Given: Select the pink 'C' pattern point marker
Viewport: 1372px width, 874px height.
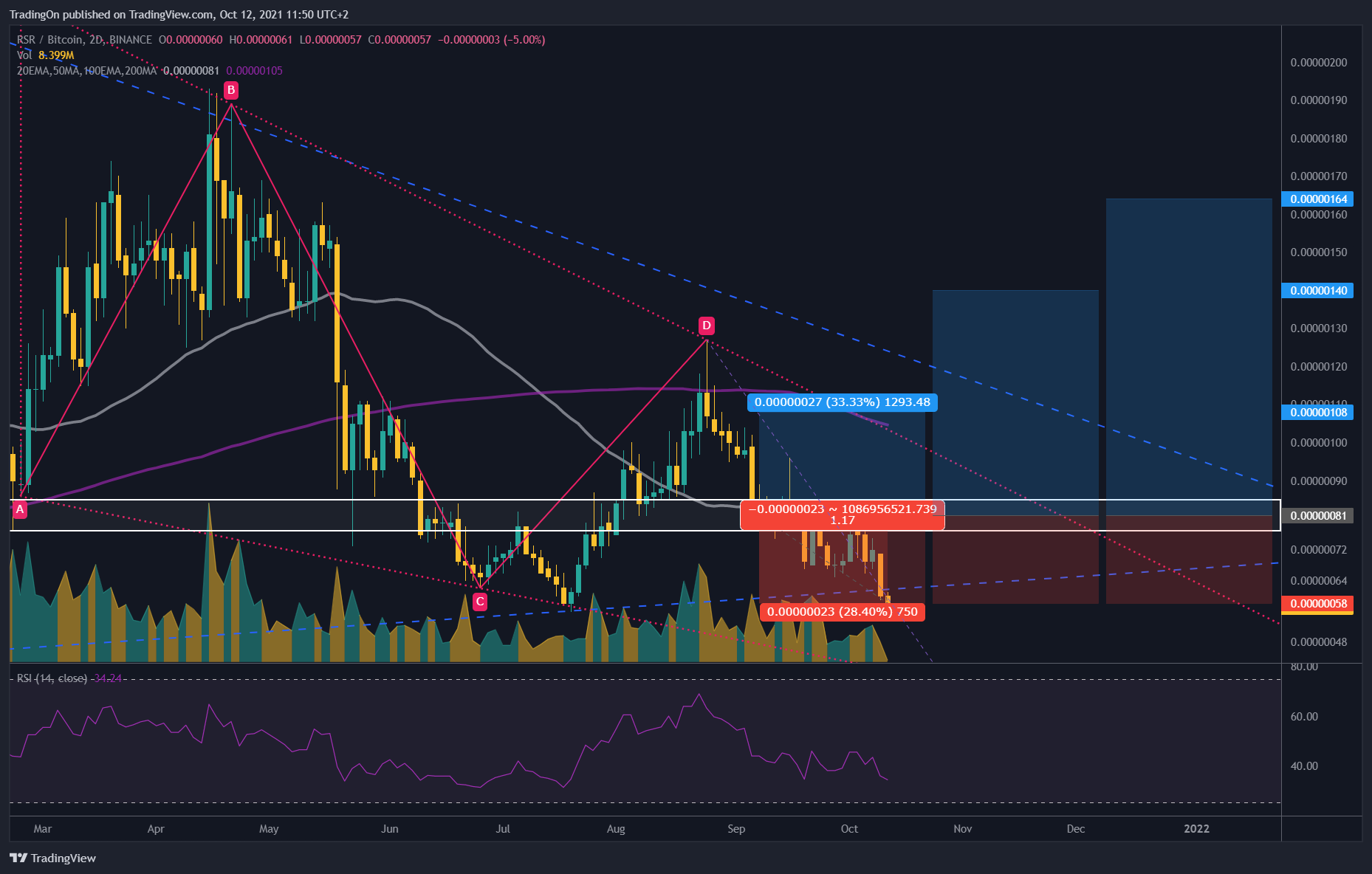Looking at the screenshot, I should tap(480, 602).
